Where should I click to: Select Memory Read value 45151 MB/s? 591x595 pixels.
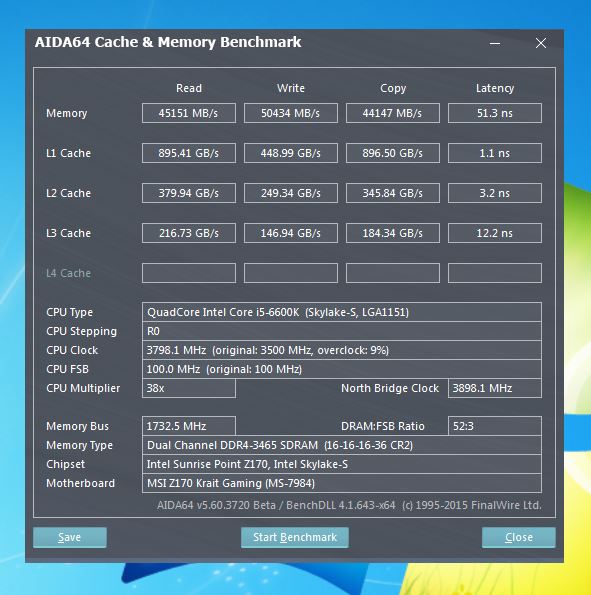[x=189, y=113]
